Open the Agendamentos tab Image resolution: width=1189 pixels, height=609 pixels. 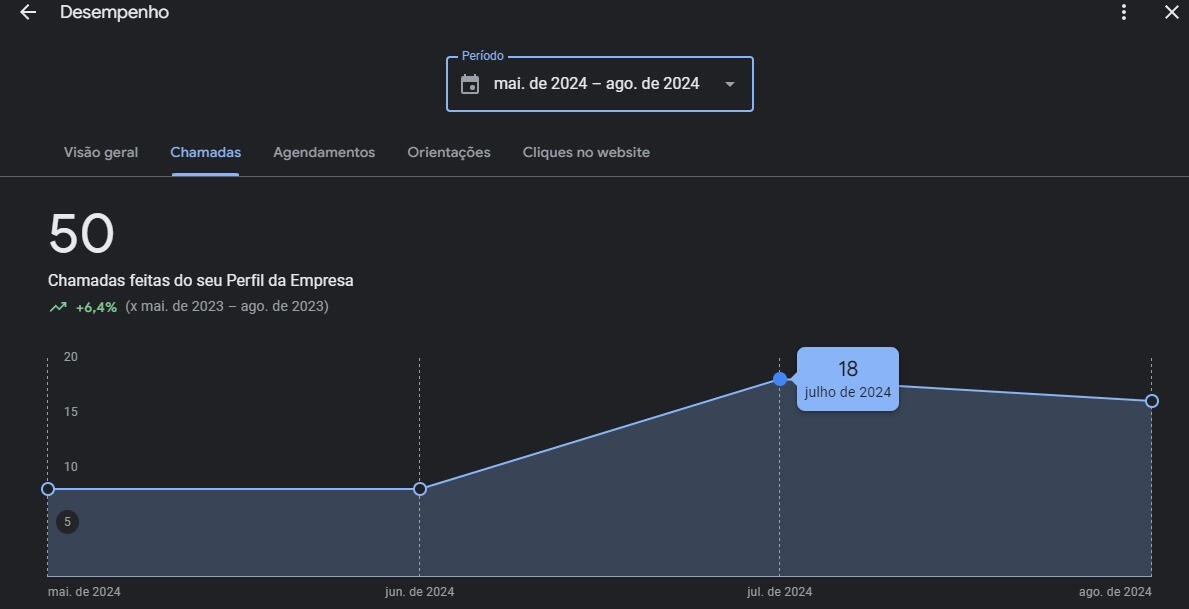click(324, 153)
